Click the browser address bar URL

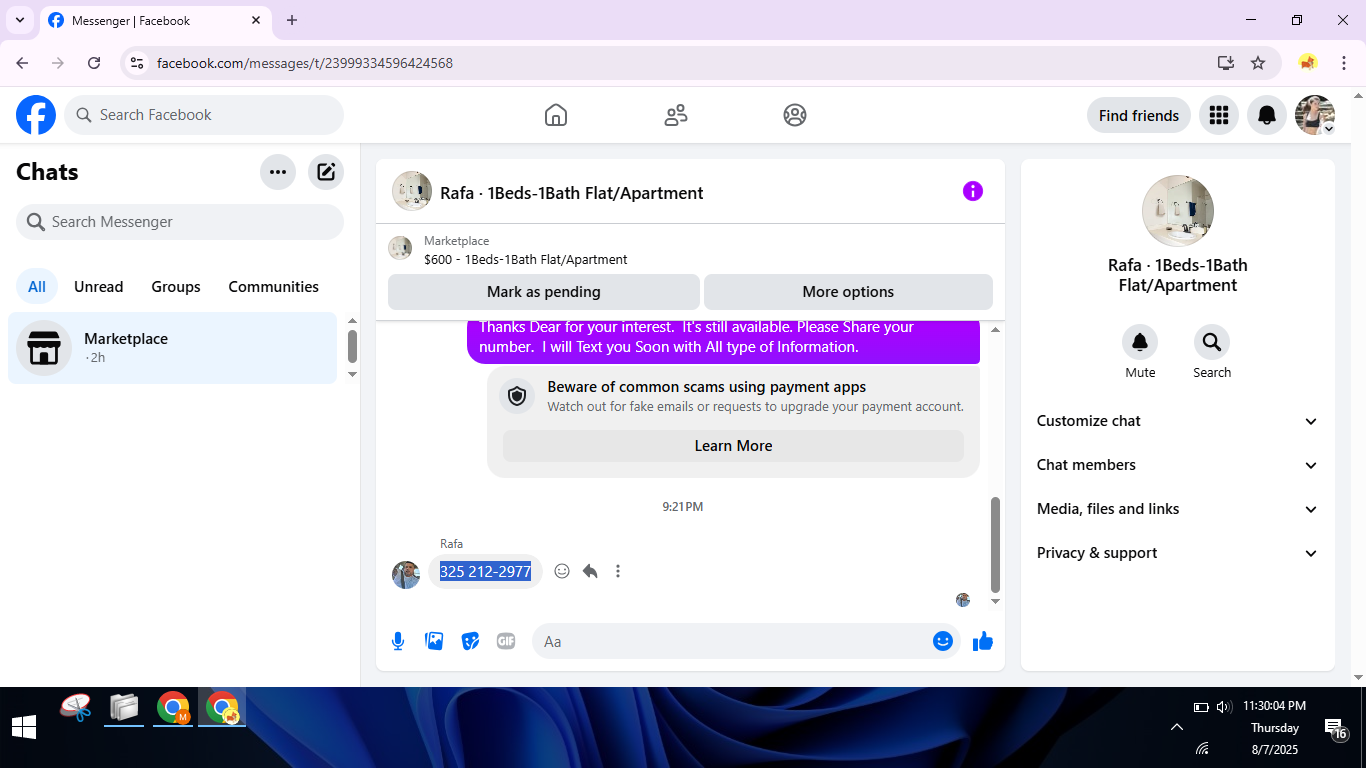(305, 63)
